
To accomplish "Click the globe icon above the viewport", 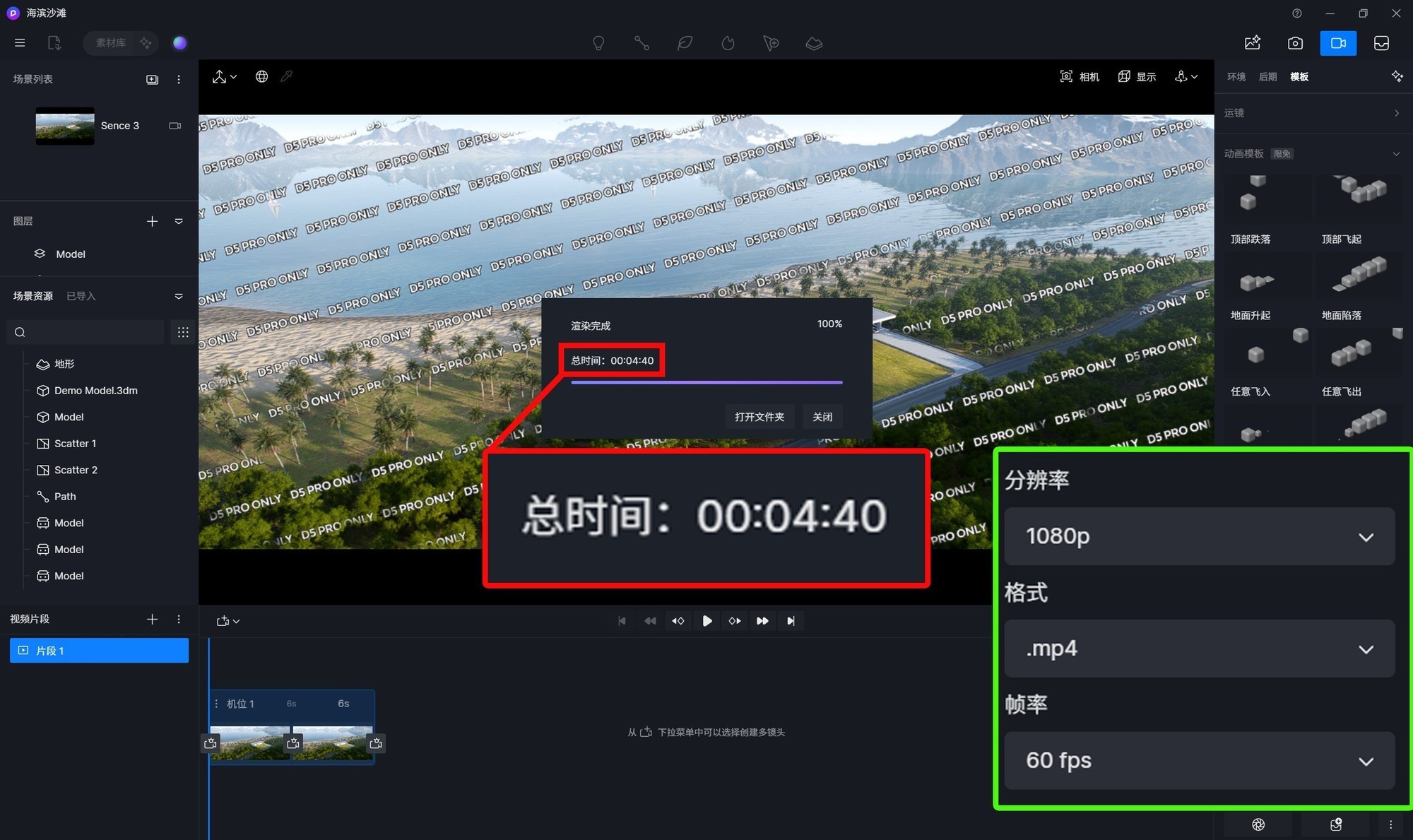I will tap(261, 76).
